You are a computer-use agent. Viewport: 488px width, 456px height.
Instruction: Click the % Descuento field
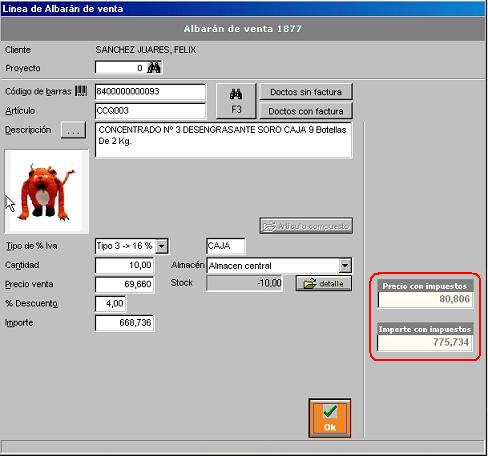tap(110, 304)
